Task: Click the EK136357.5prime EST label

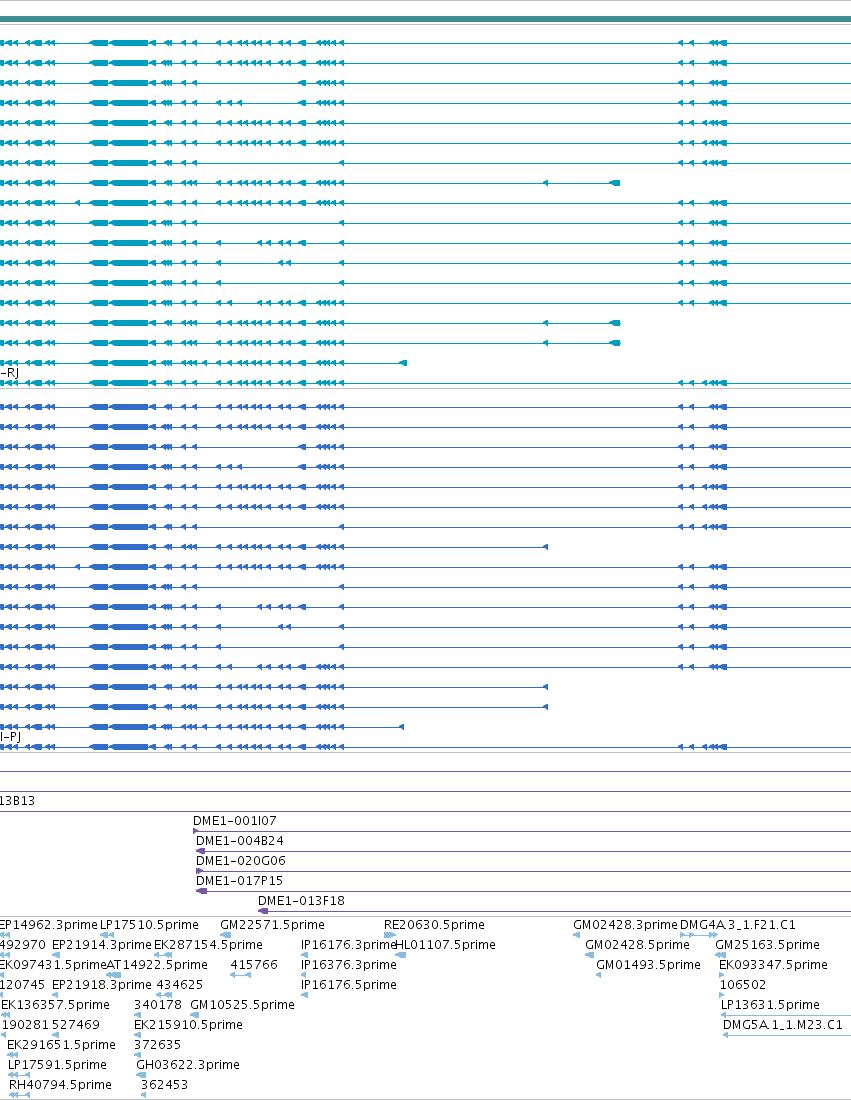Action: pos(55,1005)
